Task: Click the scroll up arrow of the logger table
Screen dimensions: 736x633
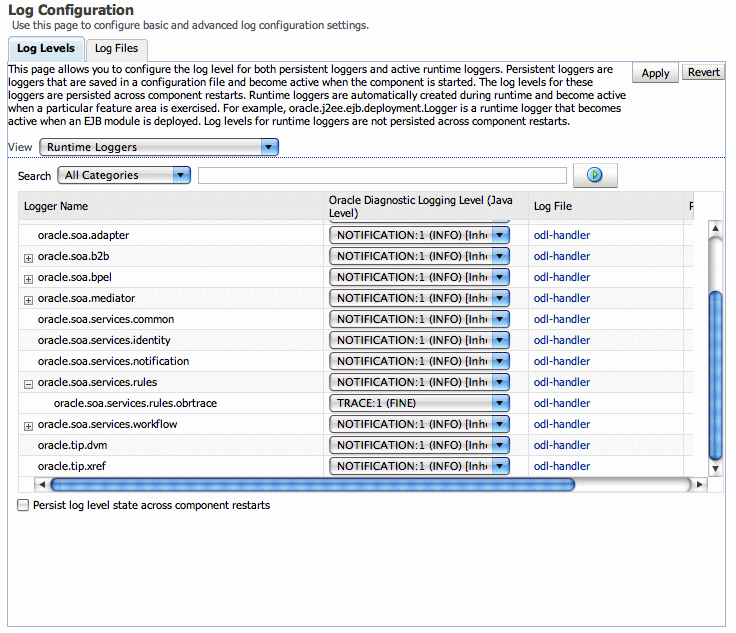Action: coord(715,229)
